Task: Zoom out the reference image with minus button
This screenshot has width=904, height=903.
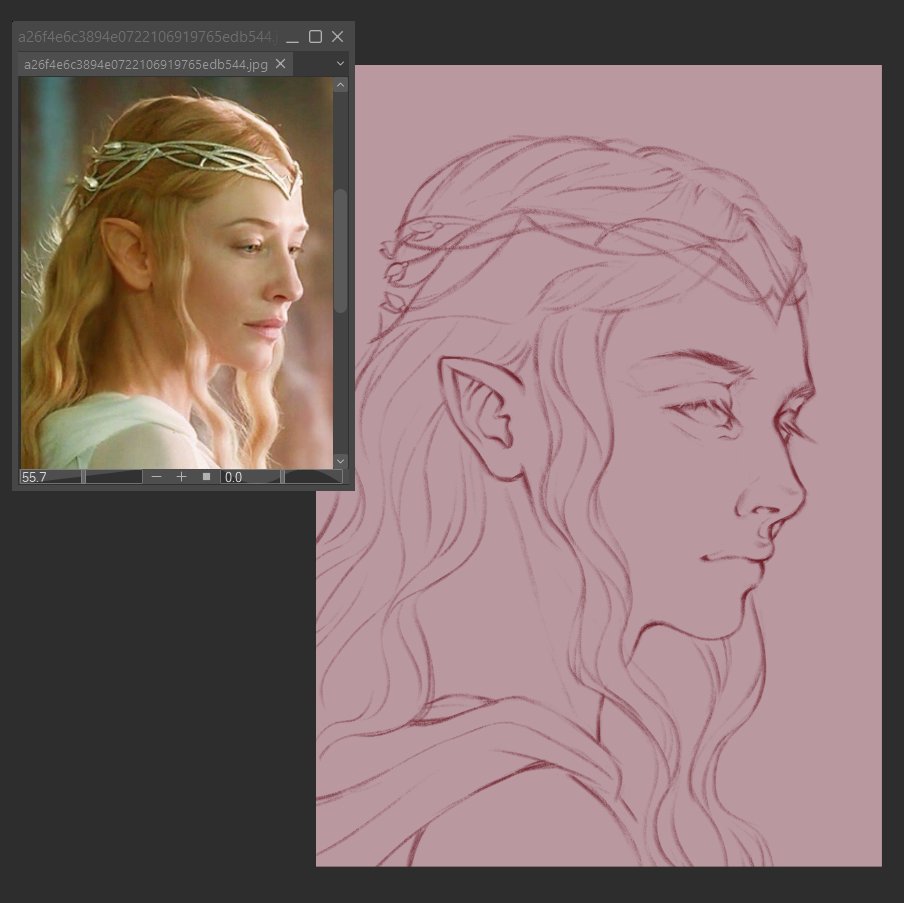Action: (x=156, y=477)
